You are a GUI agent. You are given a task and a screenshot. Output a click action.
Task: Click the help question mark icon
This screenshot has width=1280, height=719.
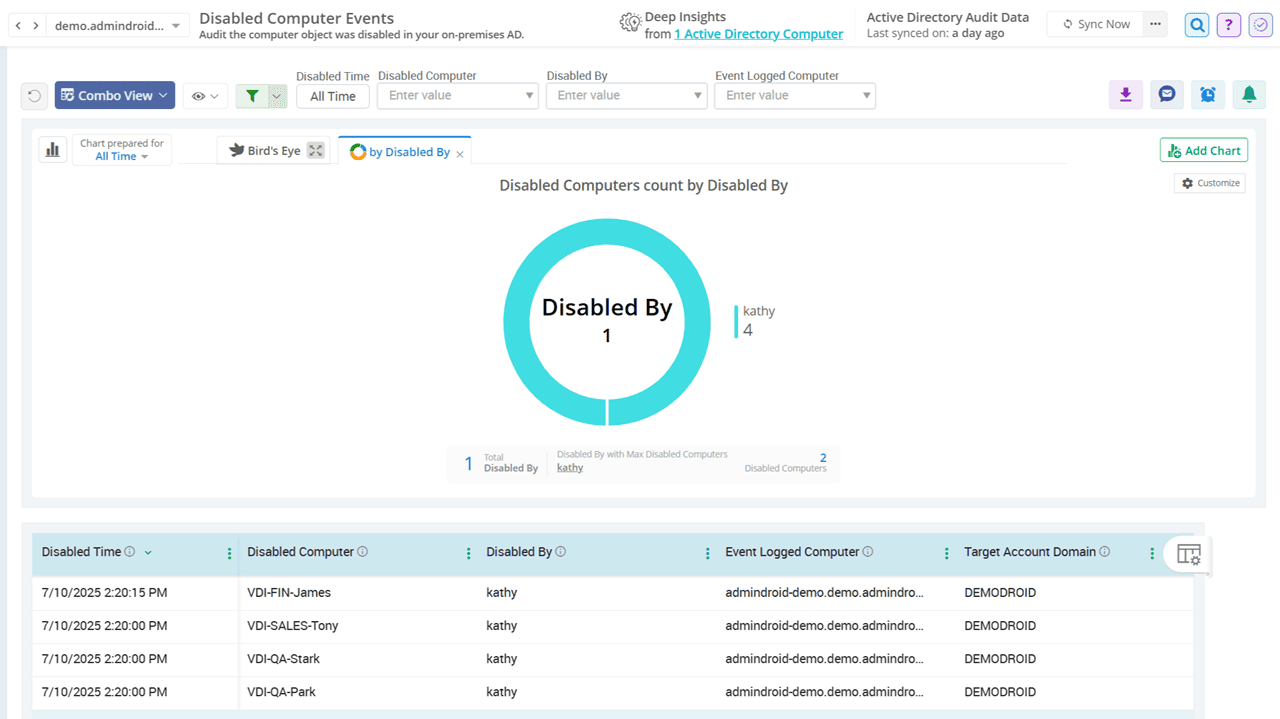coord(1229,25)
